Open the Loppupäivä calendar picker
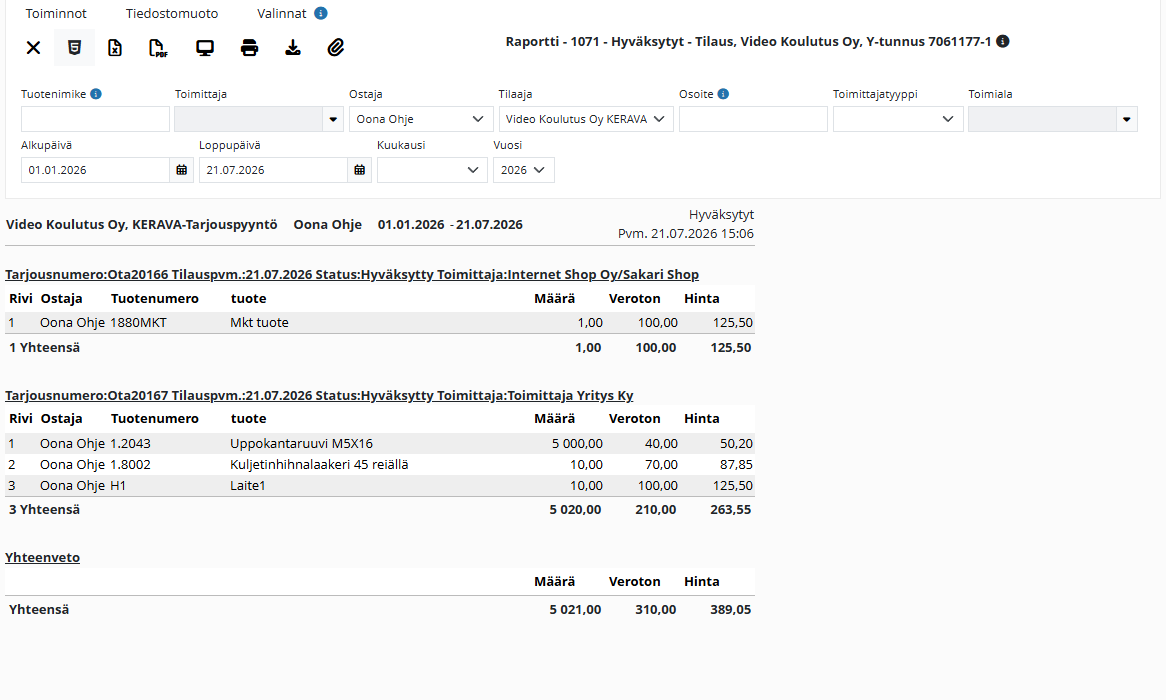This screenshot has width=1166, height=700. 359,170
